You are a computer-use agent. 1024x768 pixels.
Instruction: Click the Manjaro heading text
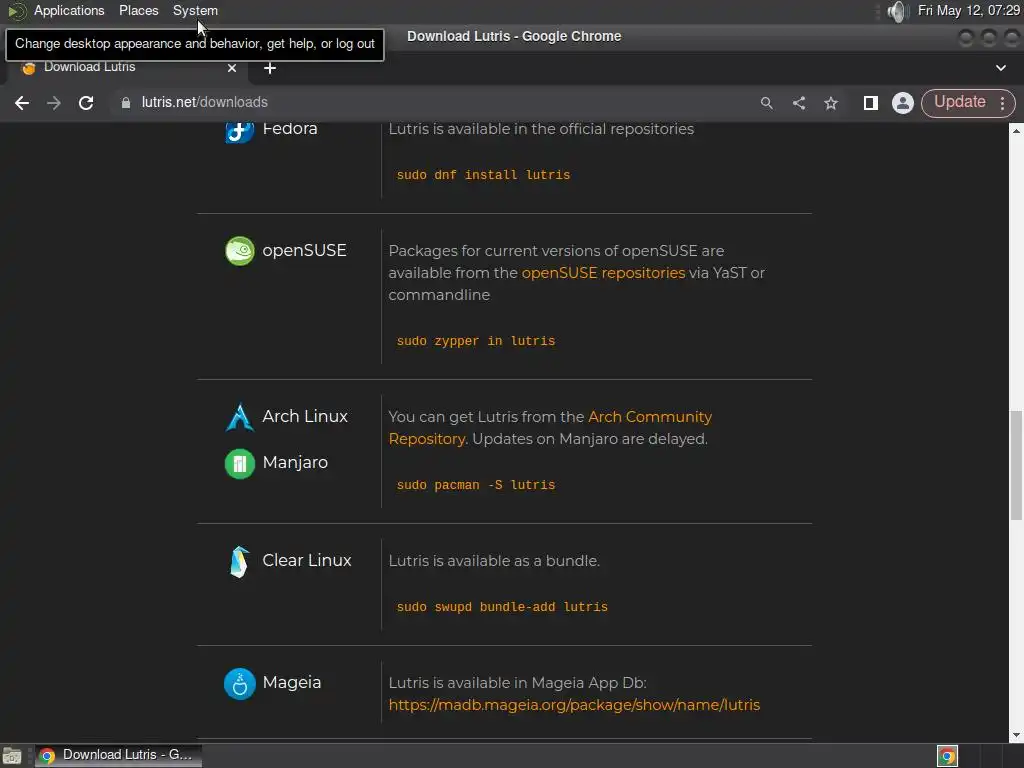(x=295, y=462)
